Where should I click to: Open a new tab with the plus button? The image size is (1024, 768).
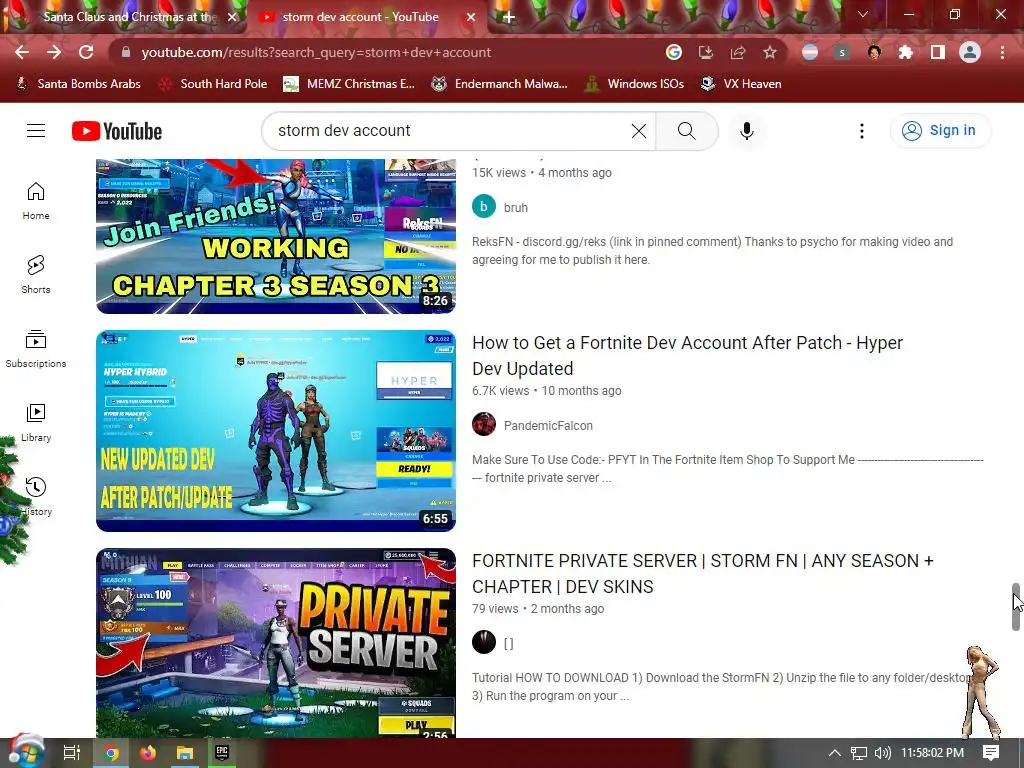click(508, 18)
